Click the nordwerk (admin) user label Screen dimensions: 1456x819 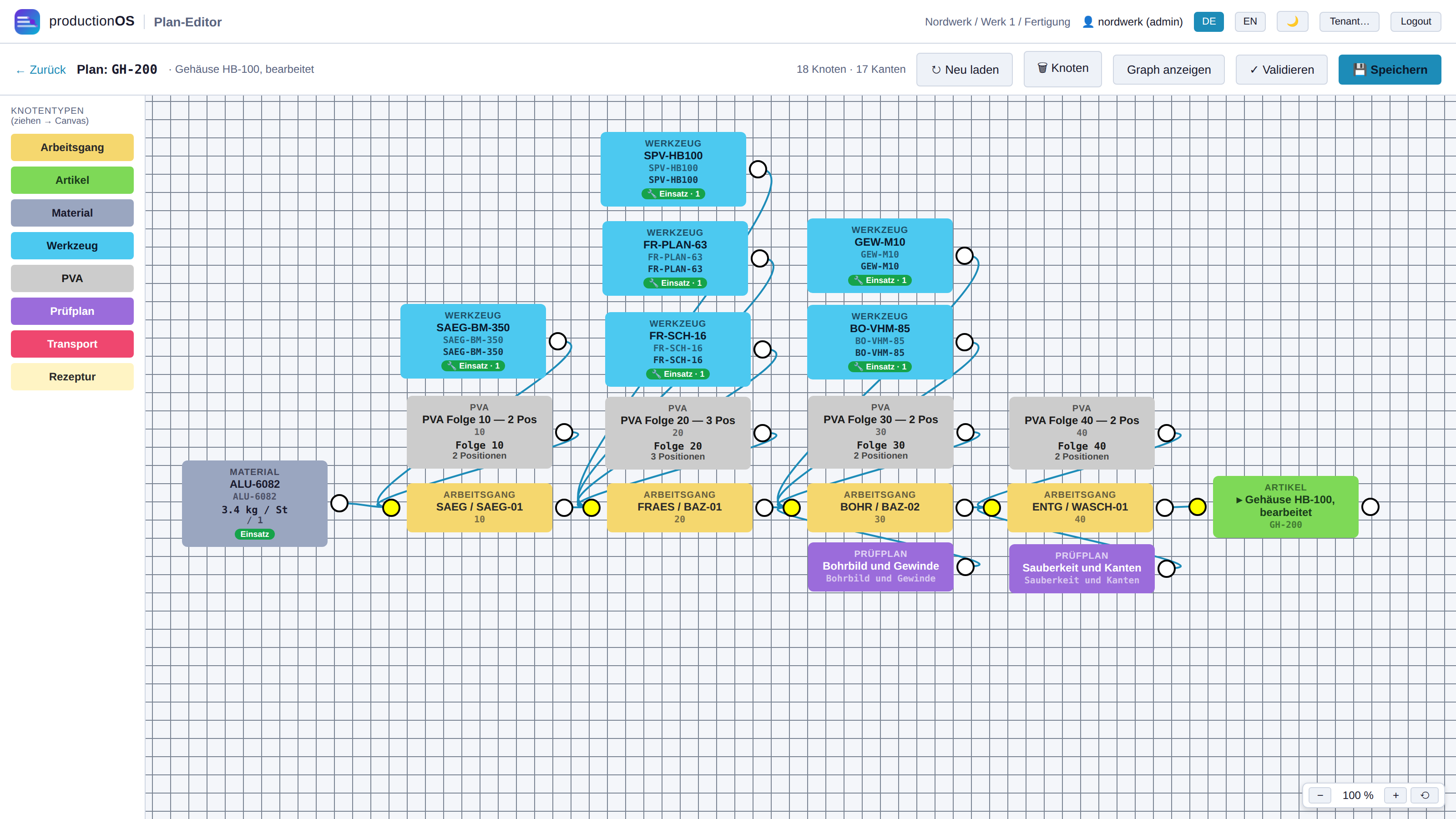pos(1132,21)
